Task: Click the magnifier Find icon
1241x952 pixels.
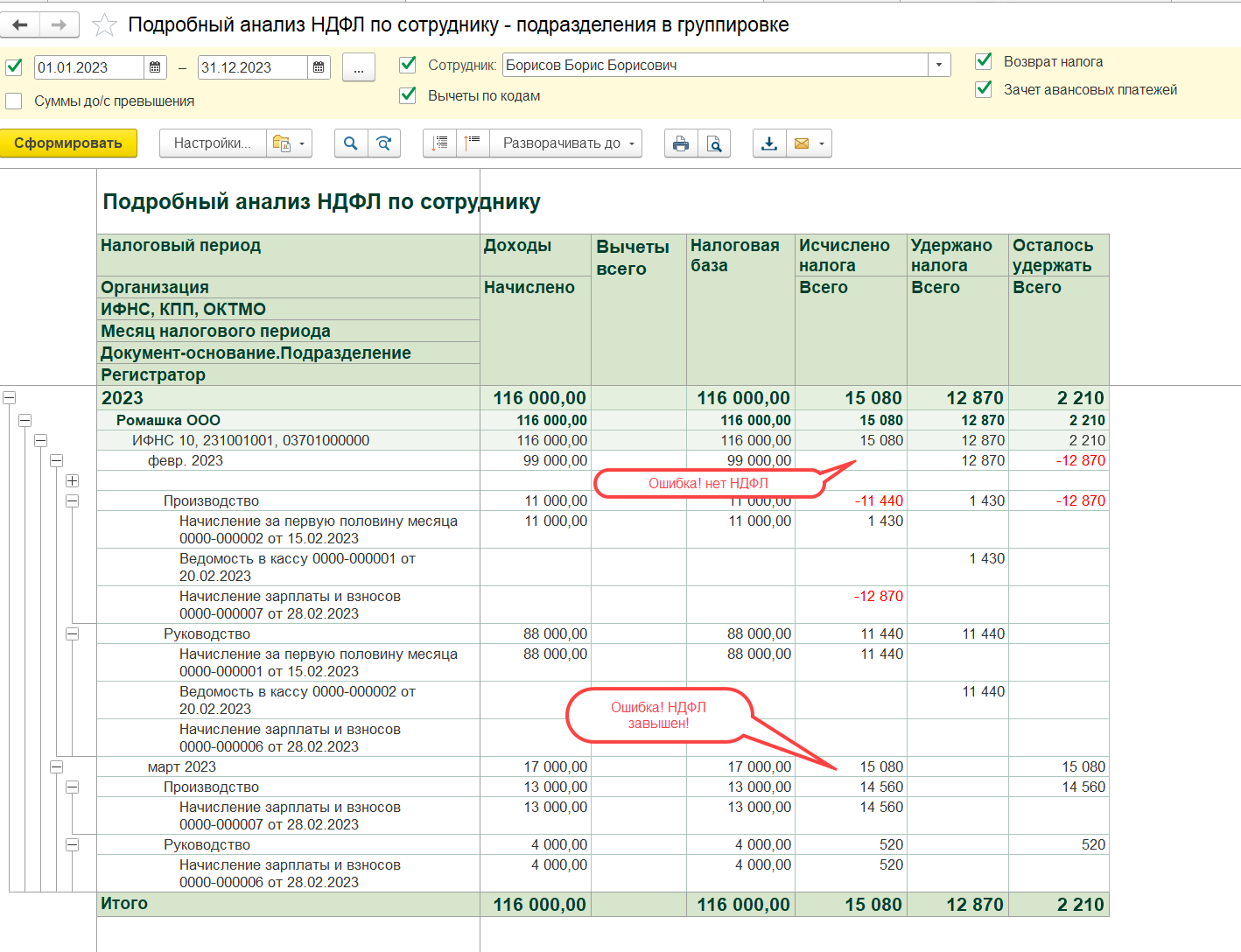Action: point(351,143)
